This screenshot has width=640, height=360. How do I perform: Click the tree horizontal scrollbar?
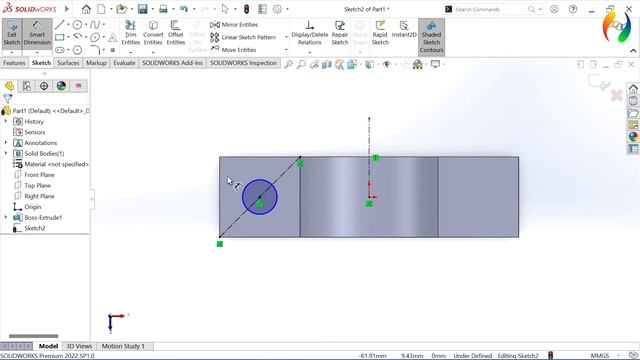click(33, 336)
